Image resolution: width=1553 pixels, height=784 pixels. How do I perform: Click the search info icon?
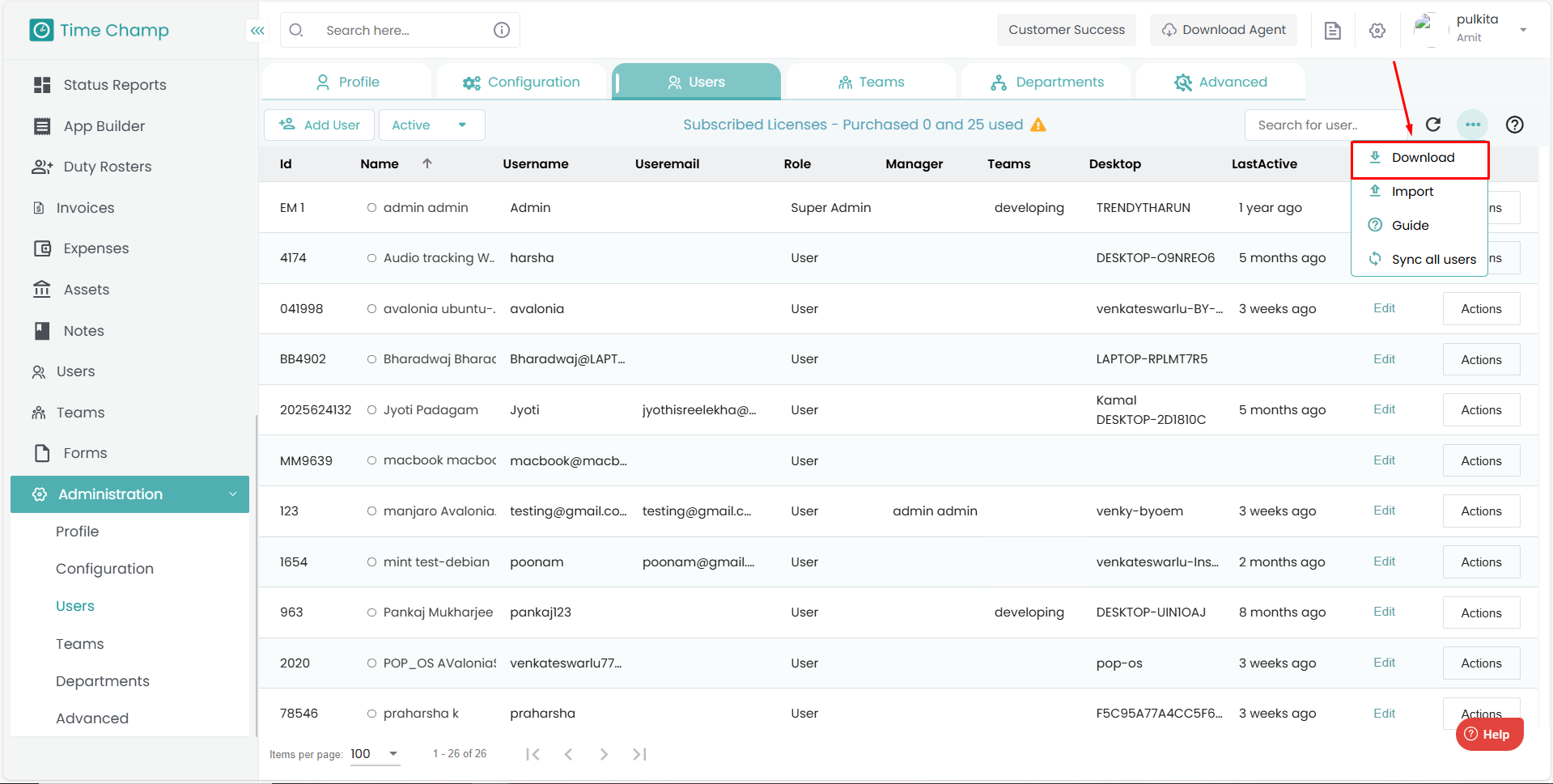502,30
